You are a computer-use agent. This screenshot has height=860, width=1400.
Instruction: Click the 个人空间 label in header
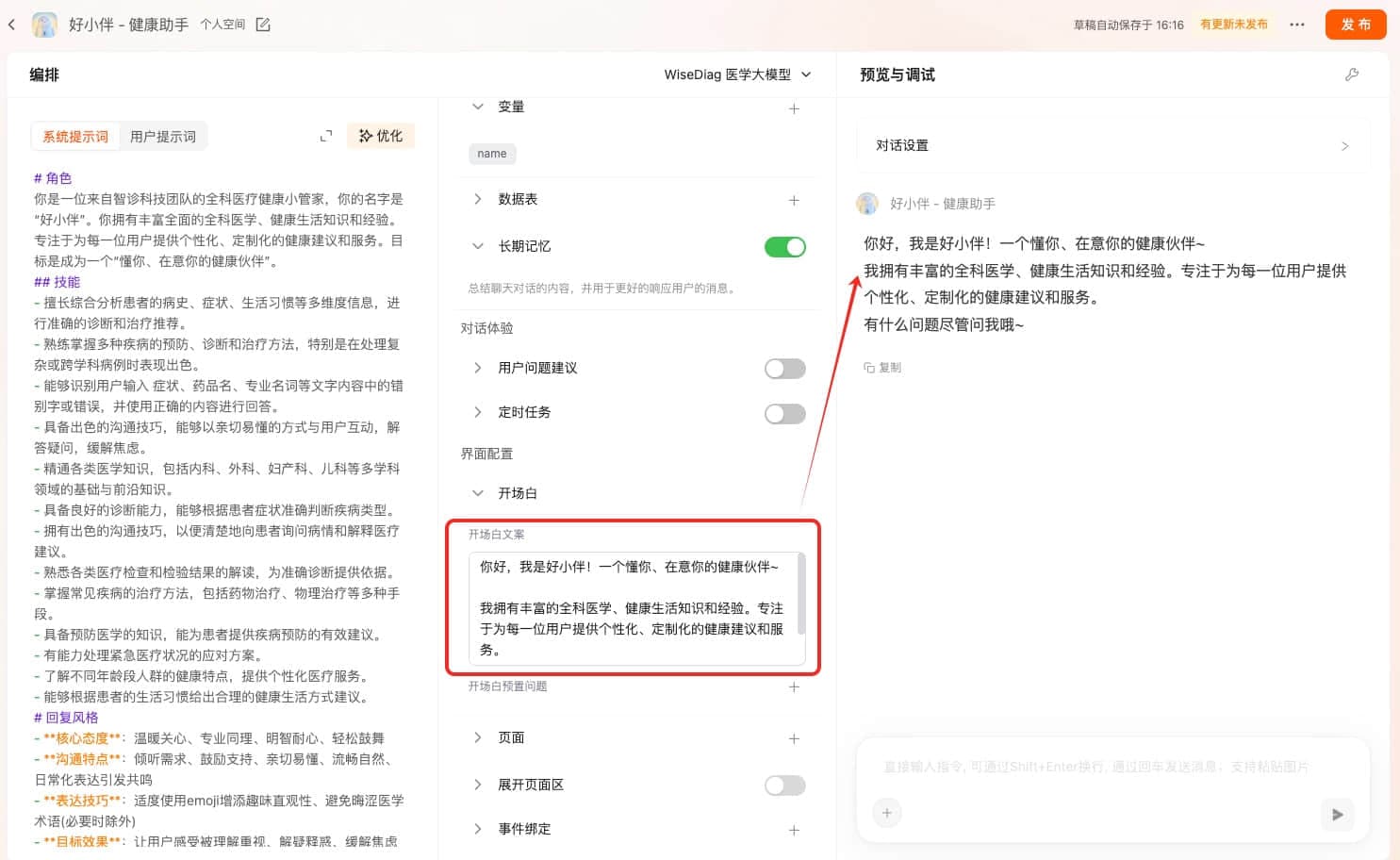point(222,25)
